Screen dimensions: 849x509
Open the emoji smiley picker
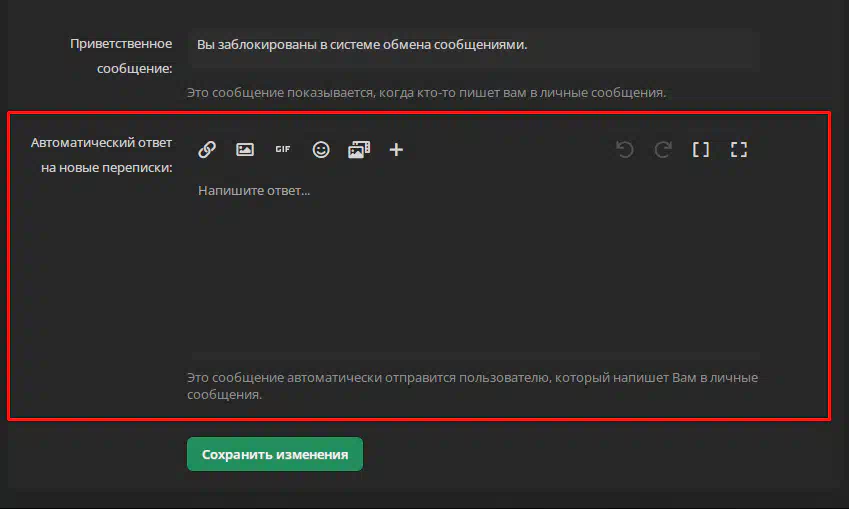click(x=321, y=150)
